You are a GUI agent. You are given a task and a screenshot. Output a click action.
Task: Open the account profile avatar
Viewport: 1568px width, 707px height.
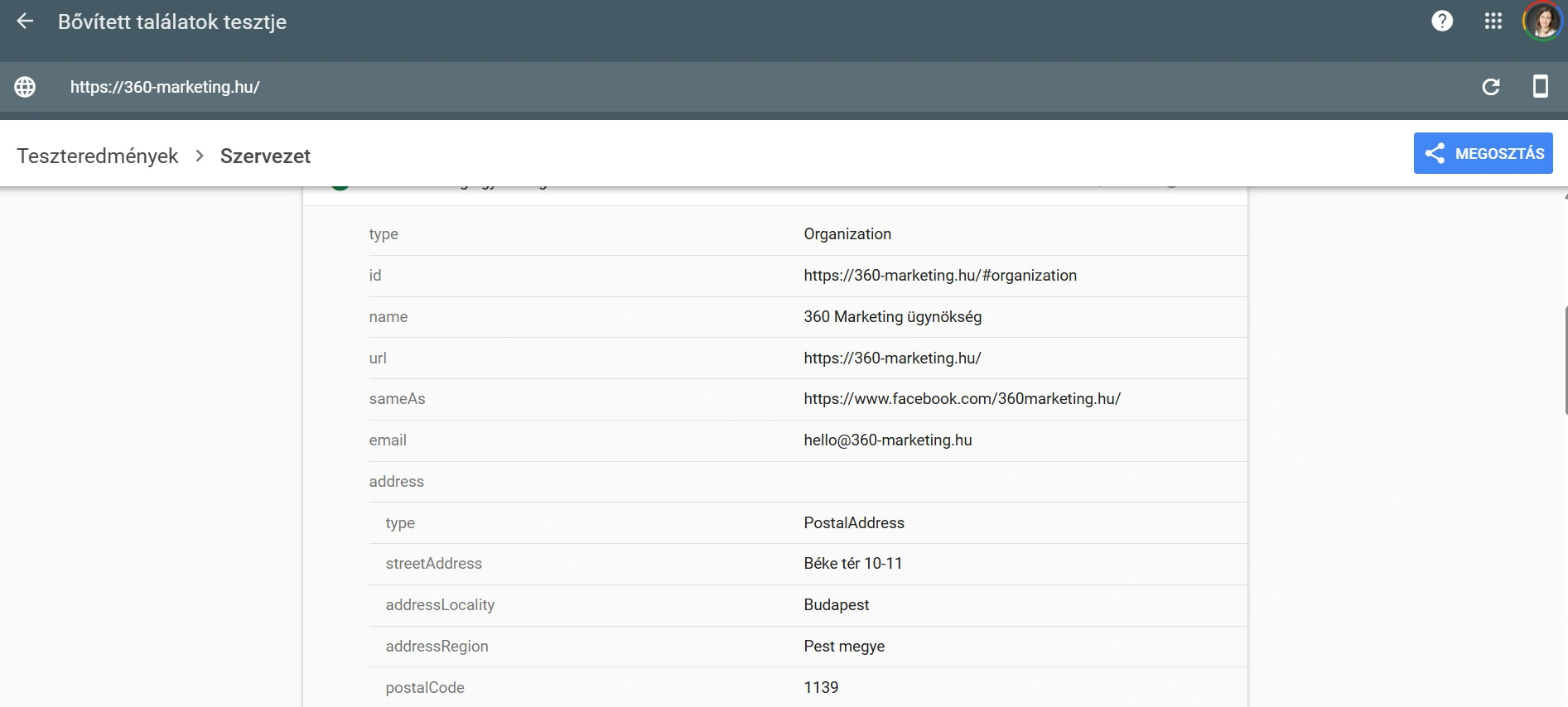click(1541, 22)
